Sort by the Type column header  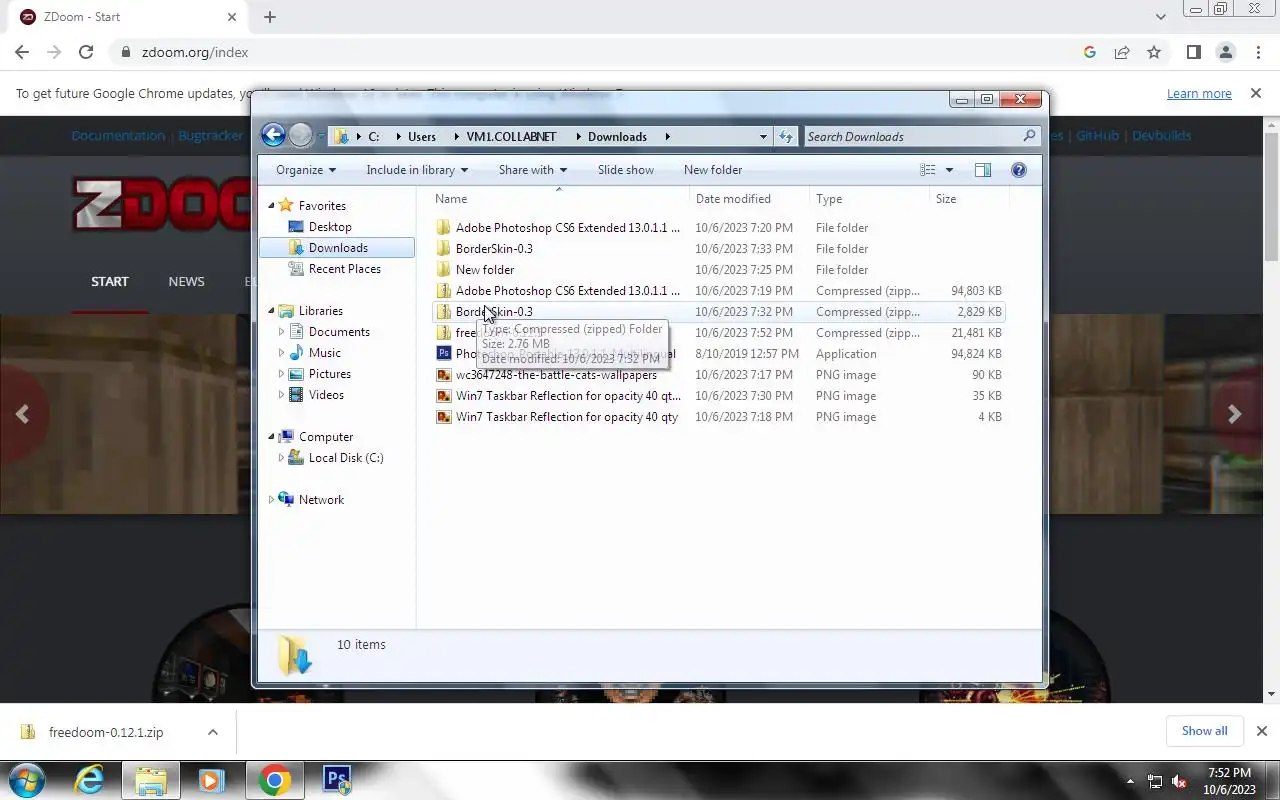click(x=869, y=199)
